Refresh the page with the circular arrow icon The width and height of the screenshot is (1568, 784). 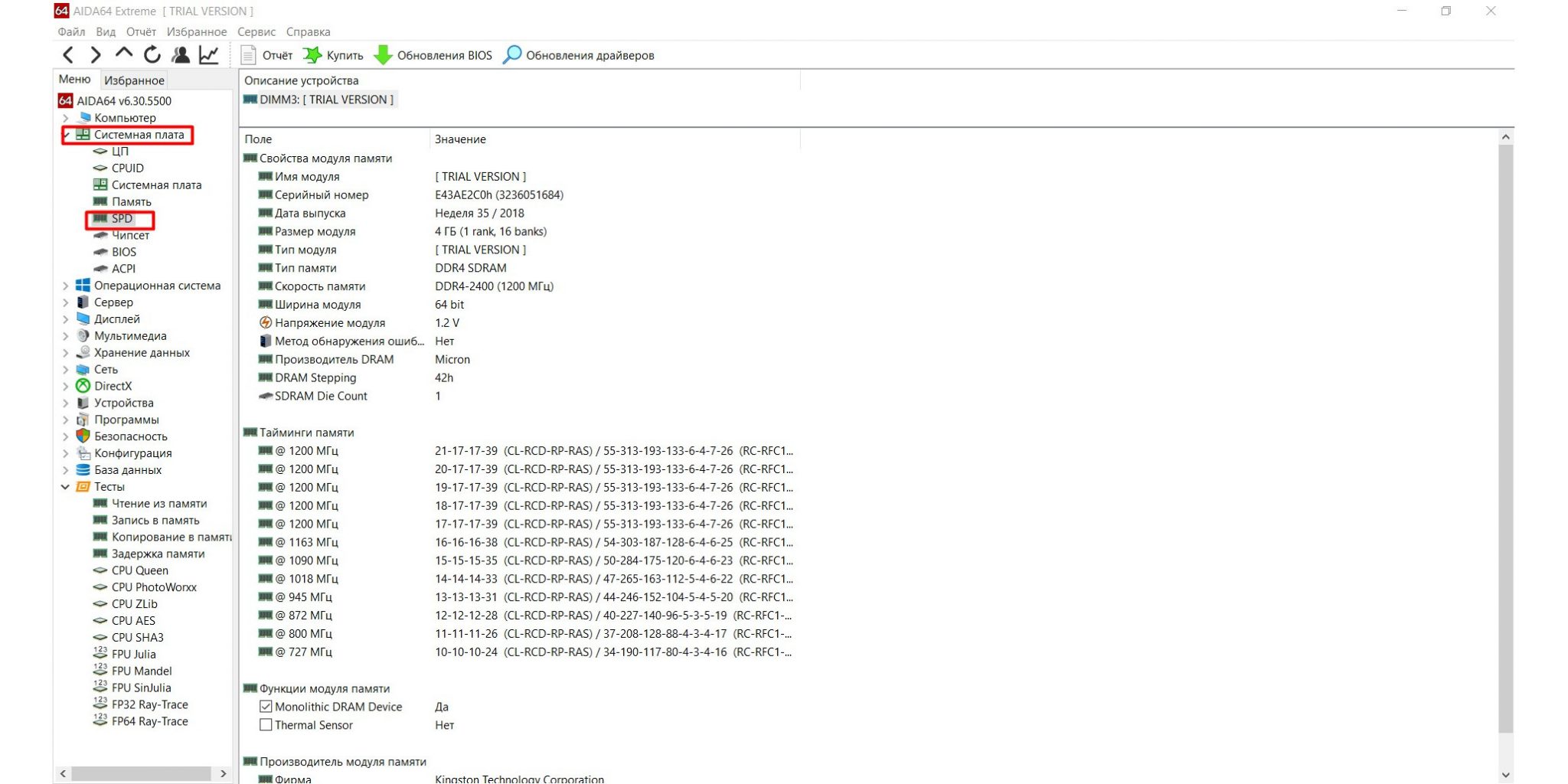[152, 55]
